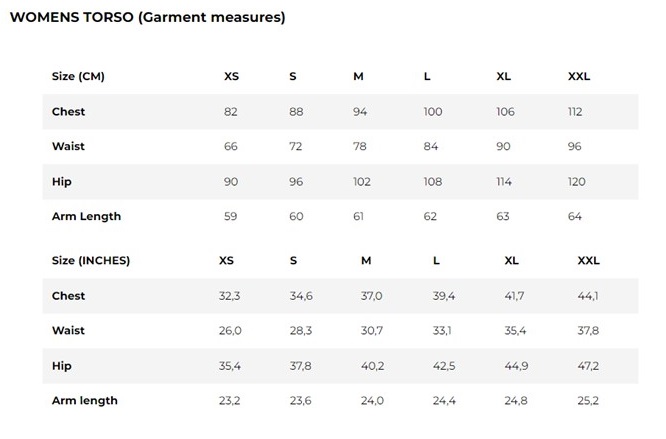The width and height of the screenshot is (666, 439).
Task: Click the XXL column header in CM table
Action: pyautogui.click(x=579, y=76)
